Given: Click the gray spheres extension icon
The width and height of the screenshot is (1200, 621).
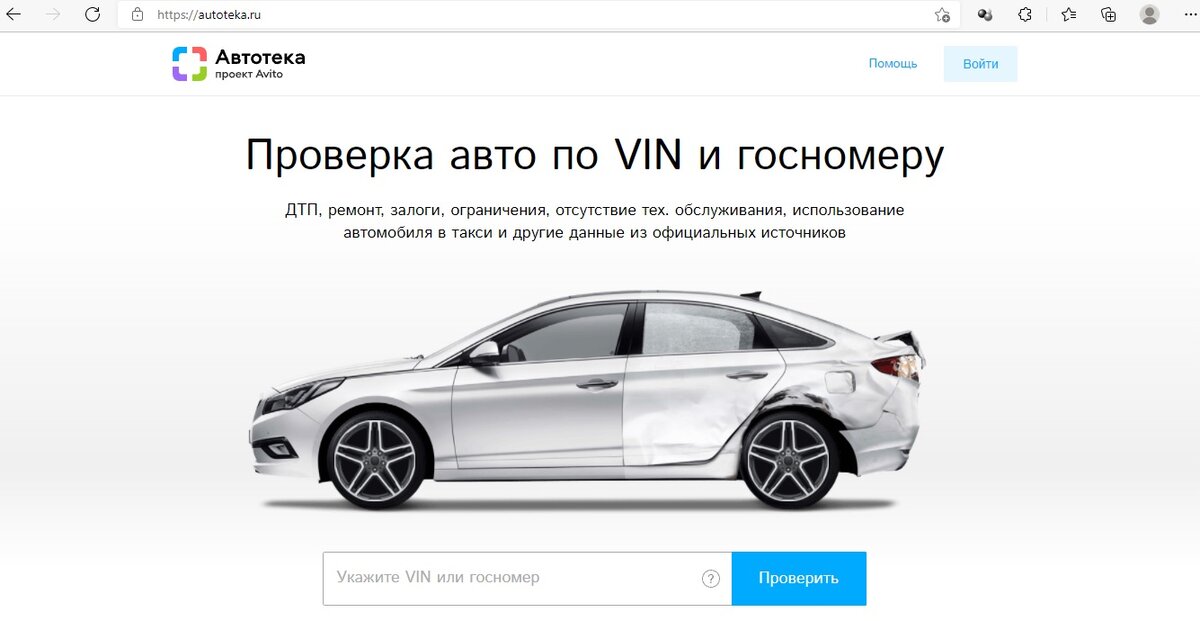Looking at the screenshot, I should (x=985, y=14).
